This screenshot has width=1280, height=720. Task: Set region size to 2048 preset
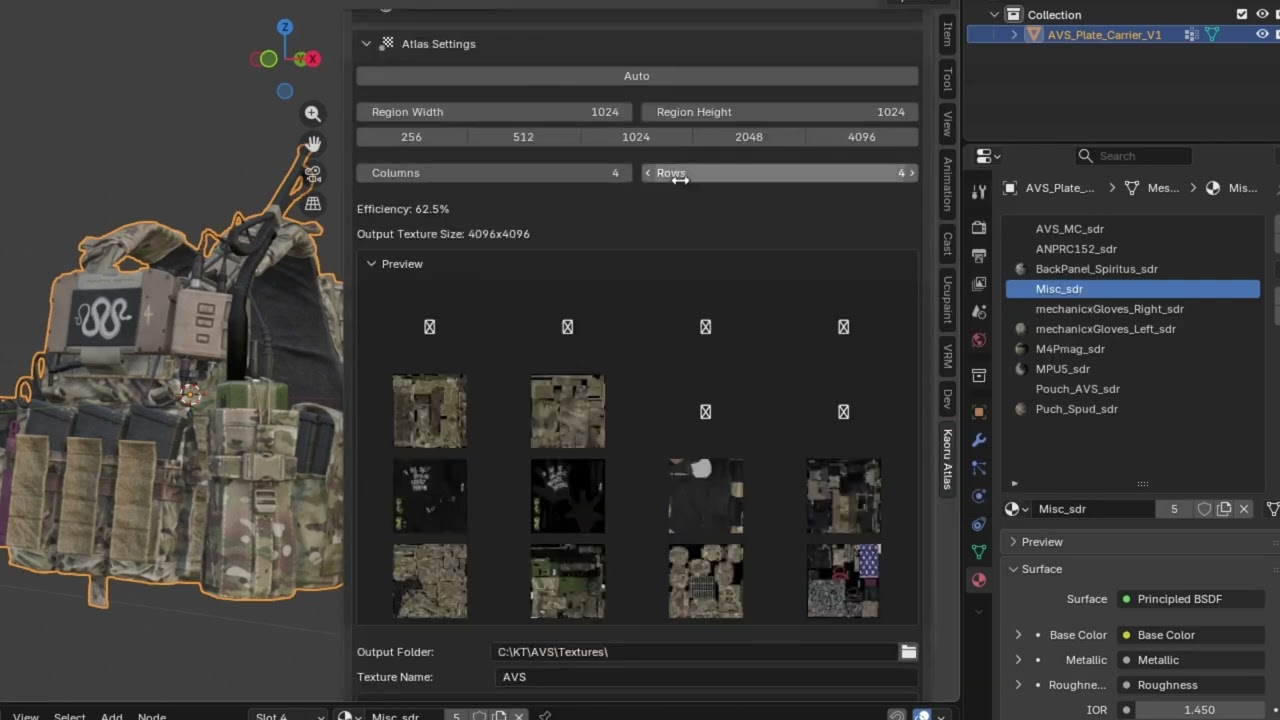(749, 137)
